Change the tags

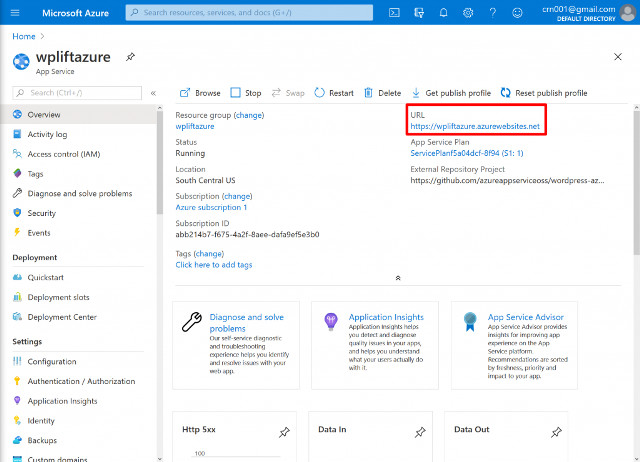[209, 254]
